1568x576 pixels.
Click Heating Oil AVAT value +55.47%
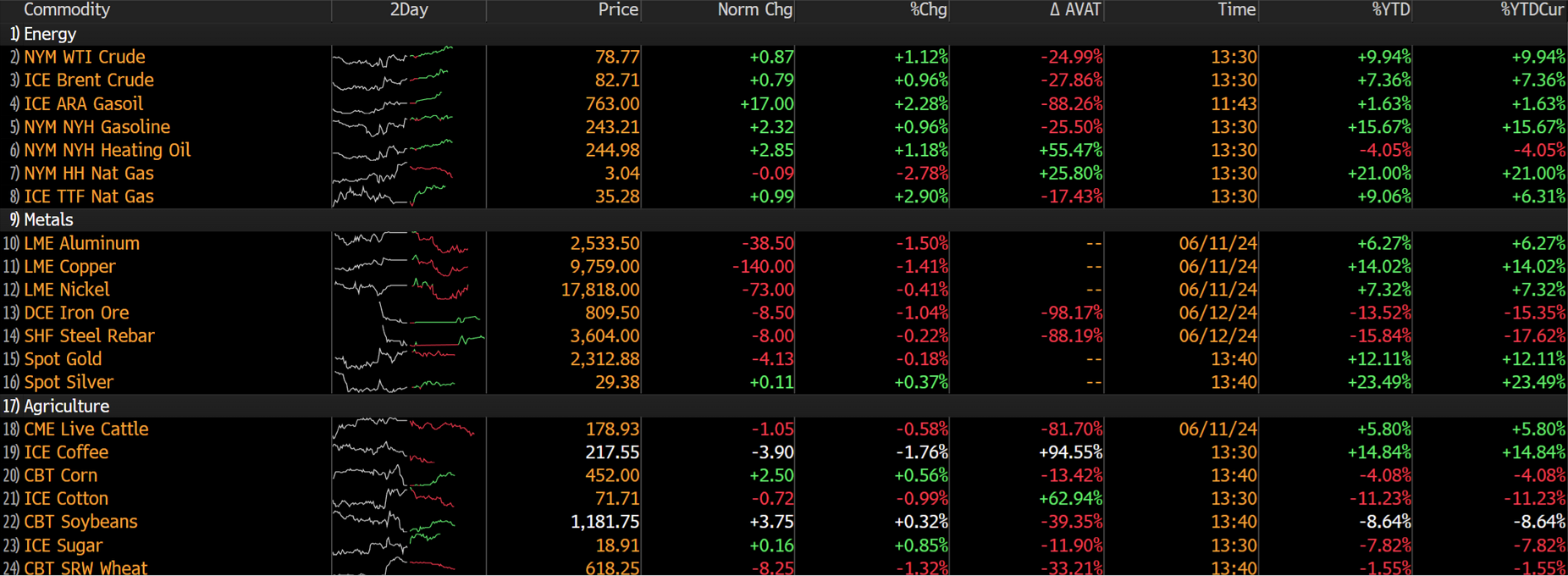(x=1070, y=150)
